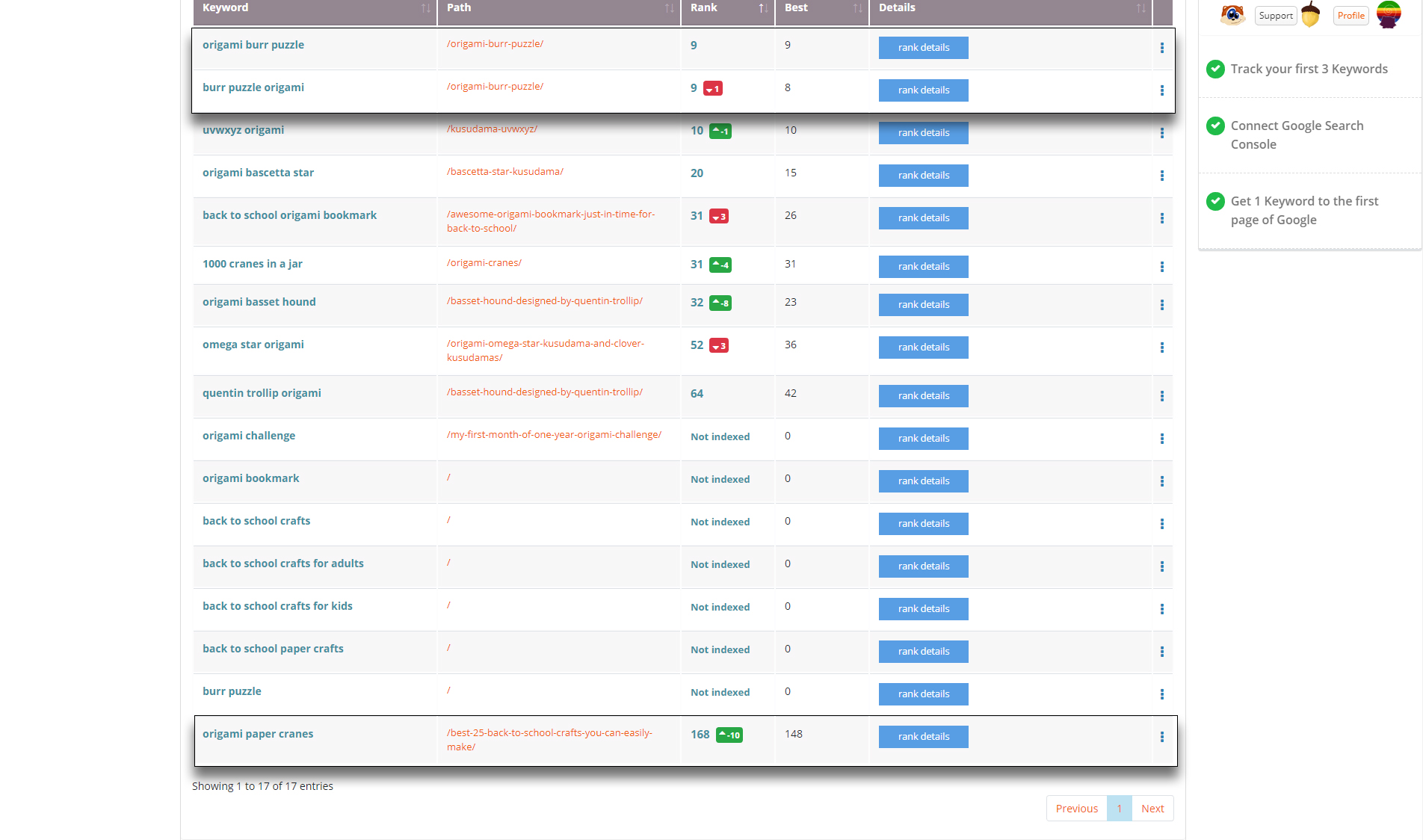Open three-dot menu for origami bascetta star
This screenshot has height=840, width=1423.
(1161, 176)
